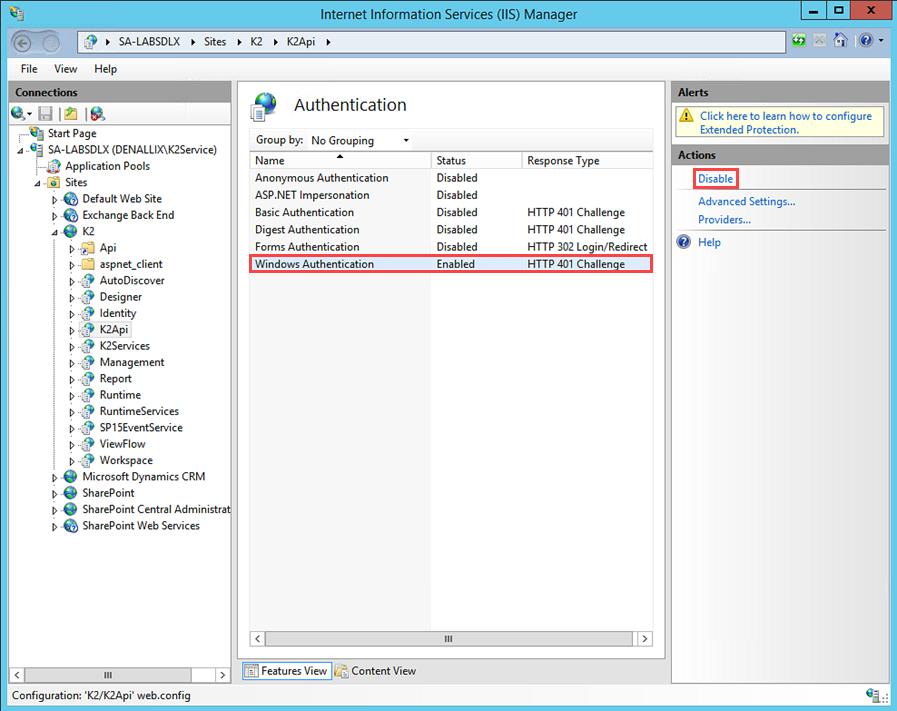Select ASP.NET Impersonation row

point(451,195)
